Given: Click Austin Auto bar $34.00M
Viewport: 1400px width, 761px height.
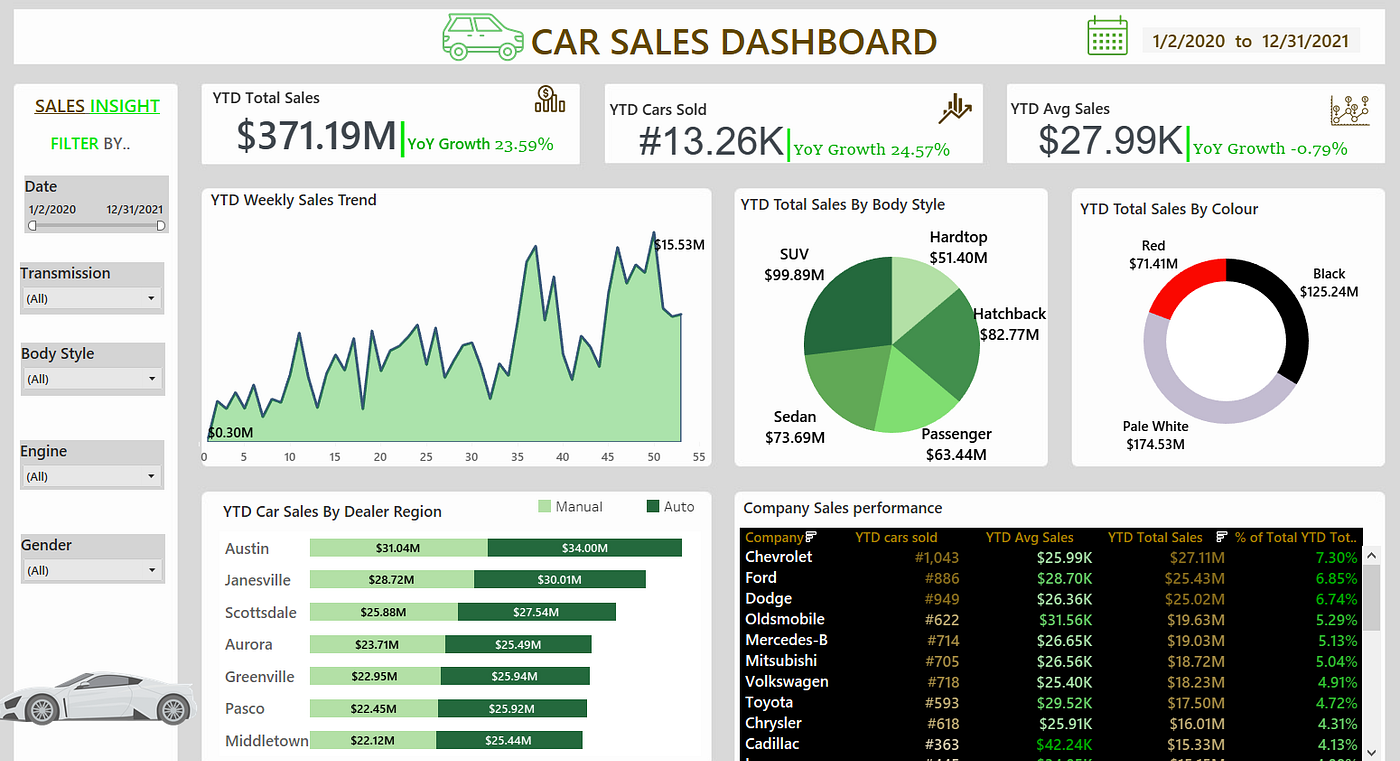Looking at the screenshot, I should click(x=584, y=548).
